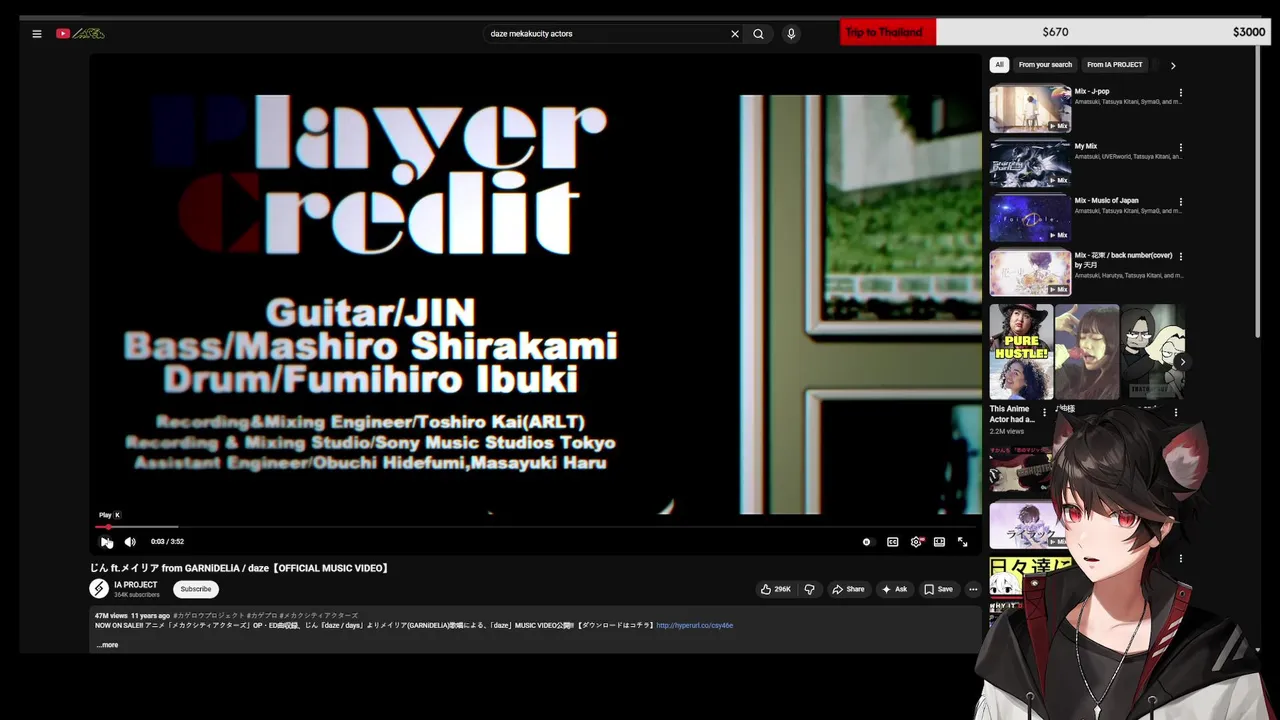This screenshot has height=720, width=1280.
Task: Click the '47M views' text
Action: click(111, 616)
